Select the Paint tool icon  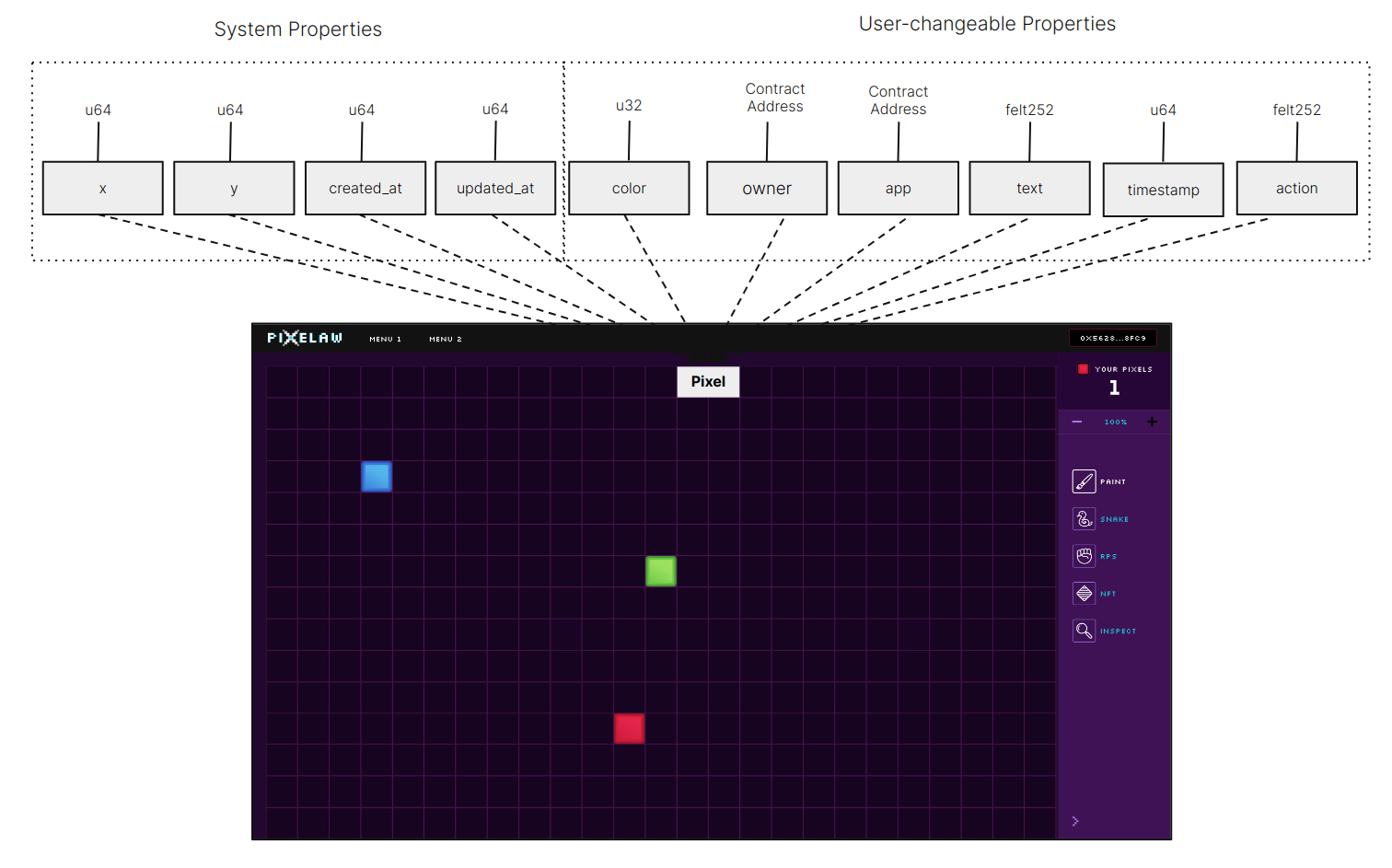(x=1084, y=481)
